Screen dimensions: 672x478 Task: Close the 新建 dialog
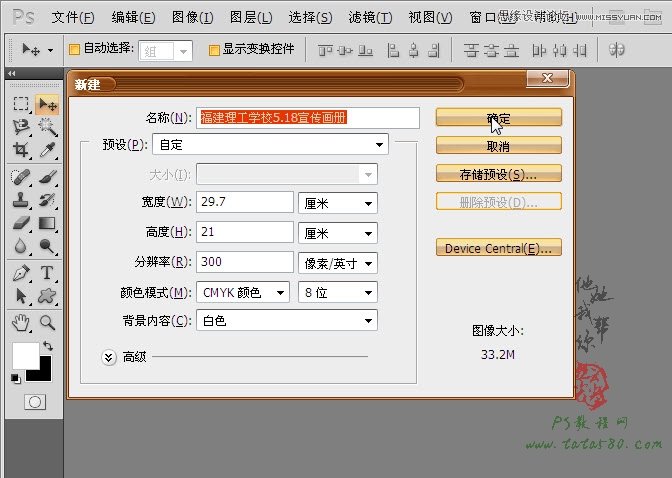[548, 78]
